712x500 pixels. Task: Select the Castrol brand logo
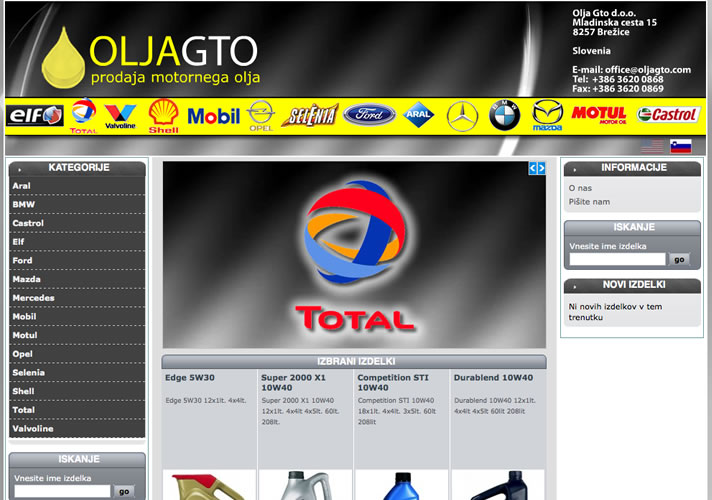click(x=667, y=115)
